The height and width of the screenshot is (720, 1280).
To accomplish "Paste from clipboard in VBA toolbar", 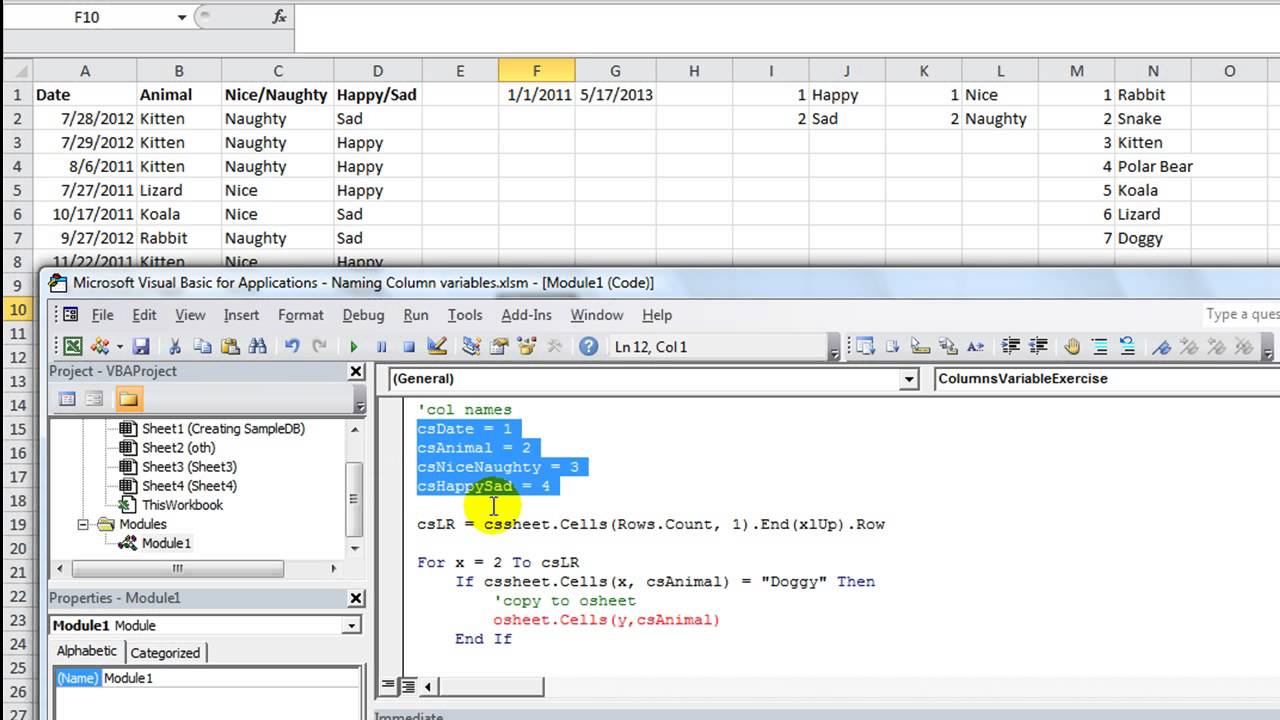I will pyautogui.click(x=231, y=347).
